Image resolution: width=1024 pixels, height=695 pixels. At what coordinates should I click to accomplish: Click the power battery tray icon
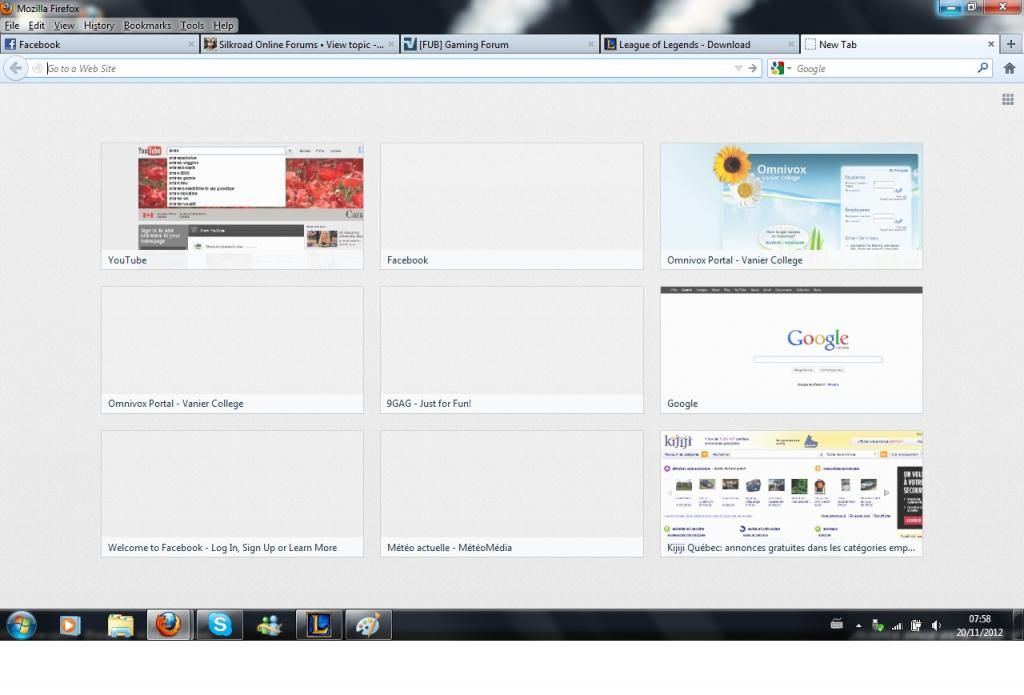916,626
